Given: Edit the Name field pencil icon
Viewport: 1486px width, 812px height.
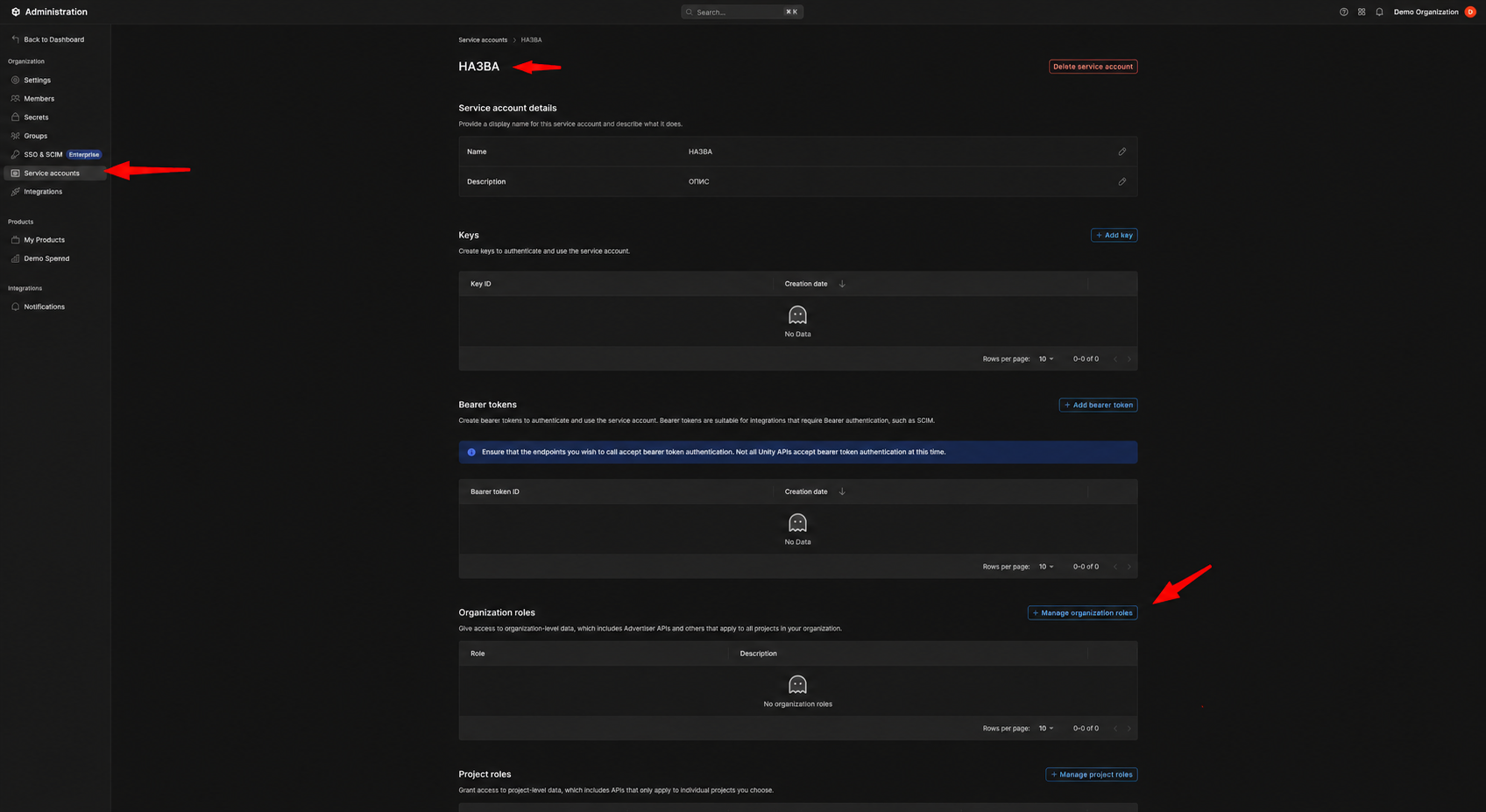Looking at the screenshot, I should (x=1122, y=152).
